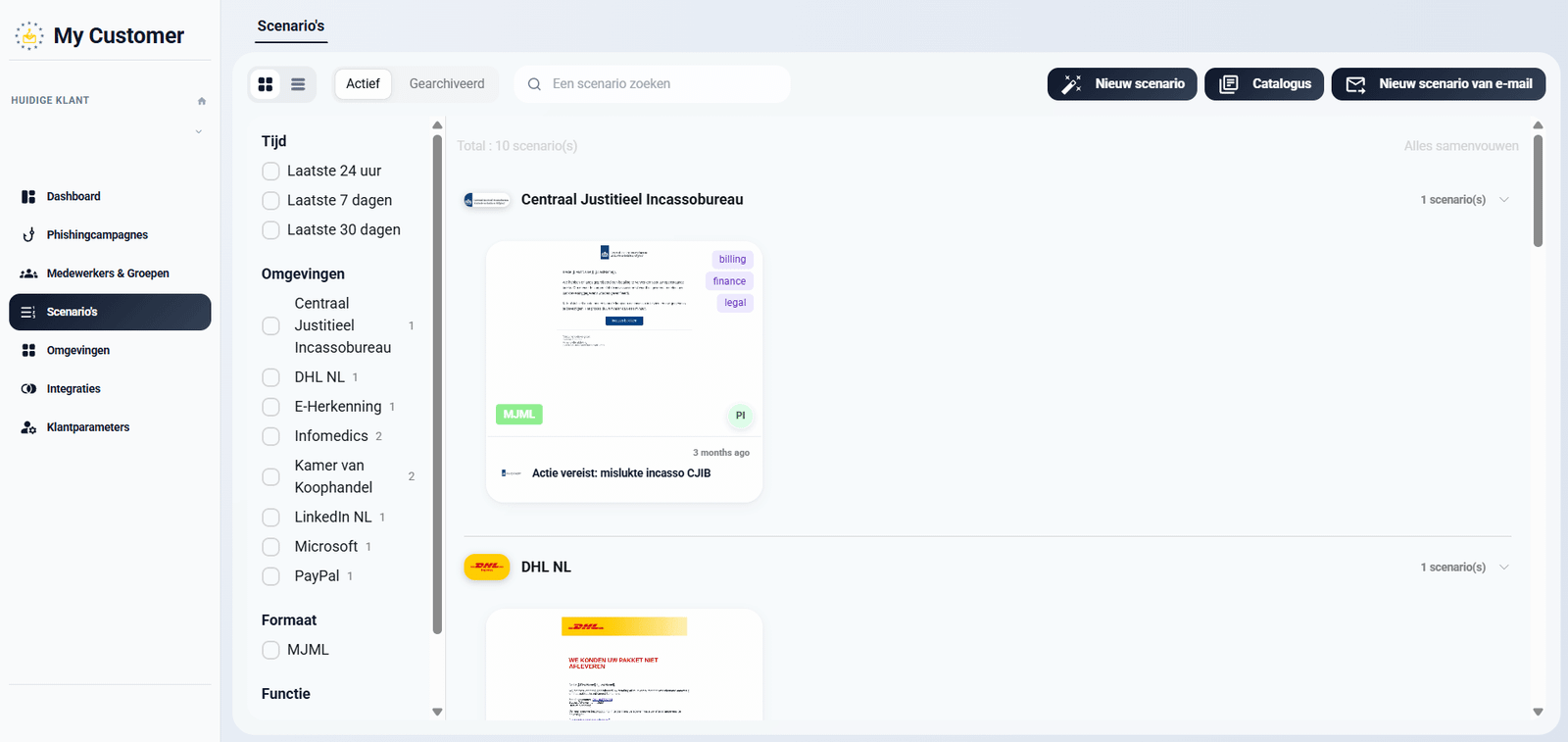Viewport: 1568px width, 742px height.
Task: Tick the Microsoft environment checkbox
Action: (x=271, y=547)
